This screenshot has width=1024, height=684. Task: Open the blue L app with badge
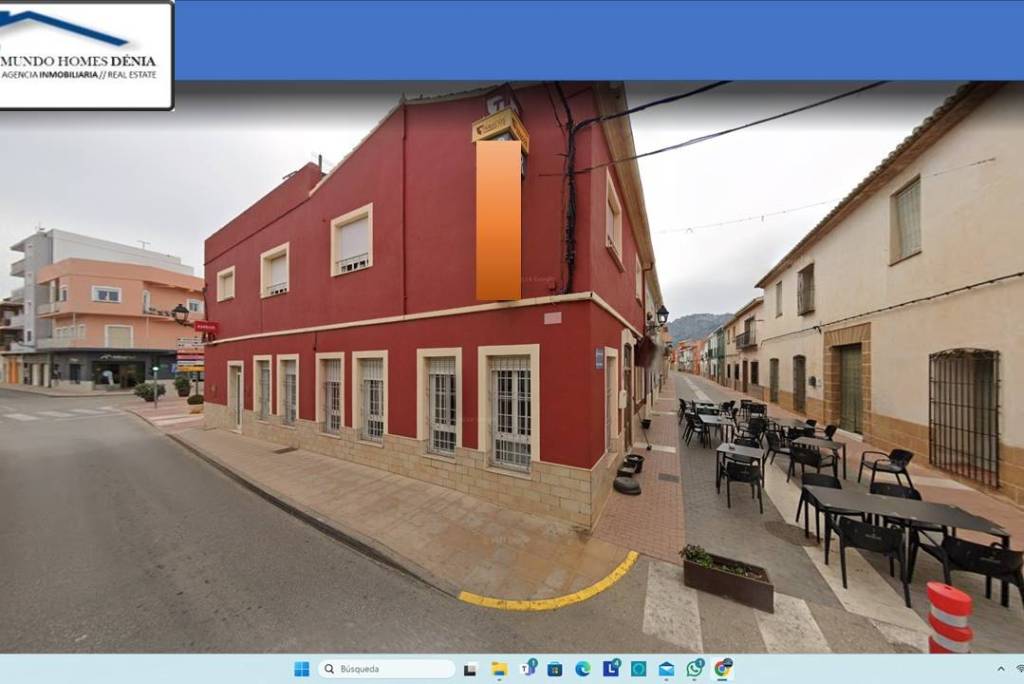click(x=610, y=669)
